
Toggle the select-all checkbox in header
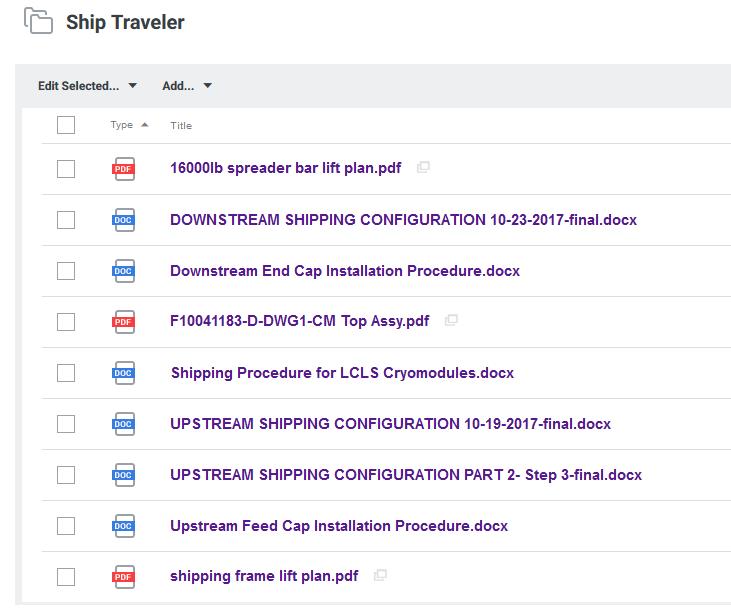click(x=66, y=125)
